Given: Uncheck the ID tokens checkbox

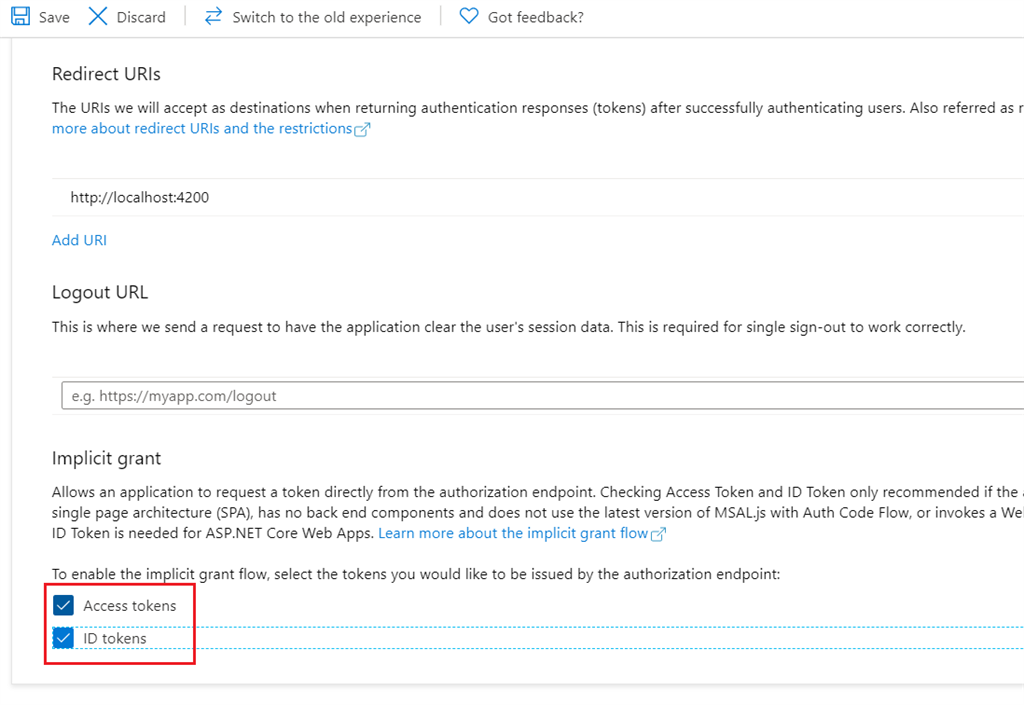Looking at the screenshot, I should (x=63, y=638).
